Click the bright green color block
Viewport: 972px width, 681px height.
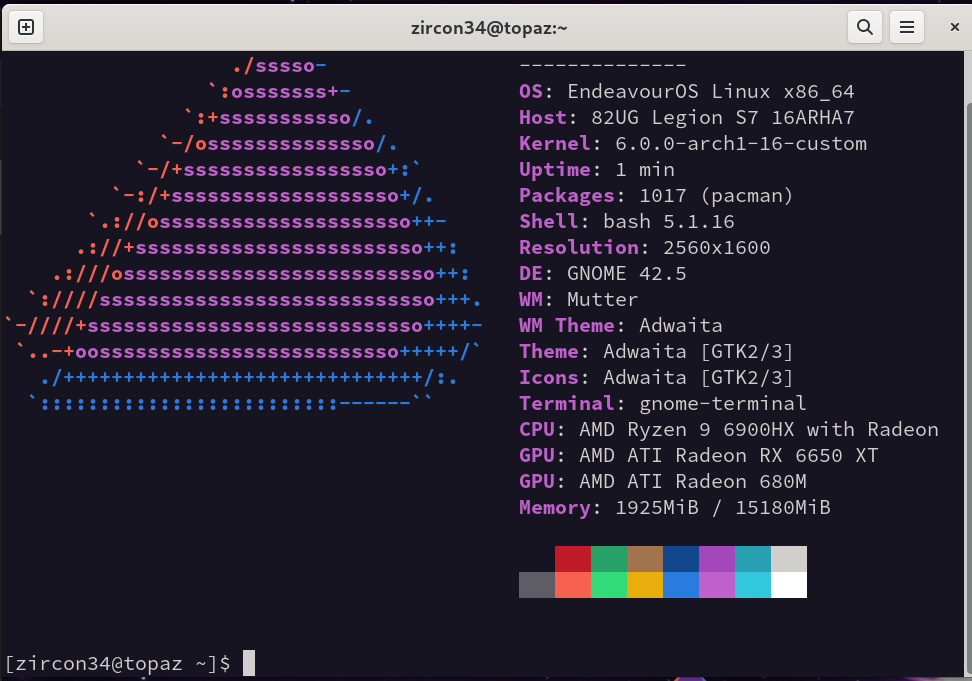click(x=609, y=585)
